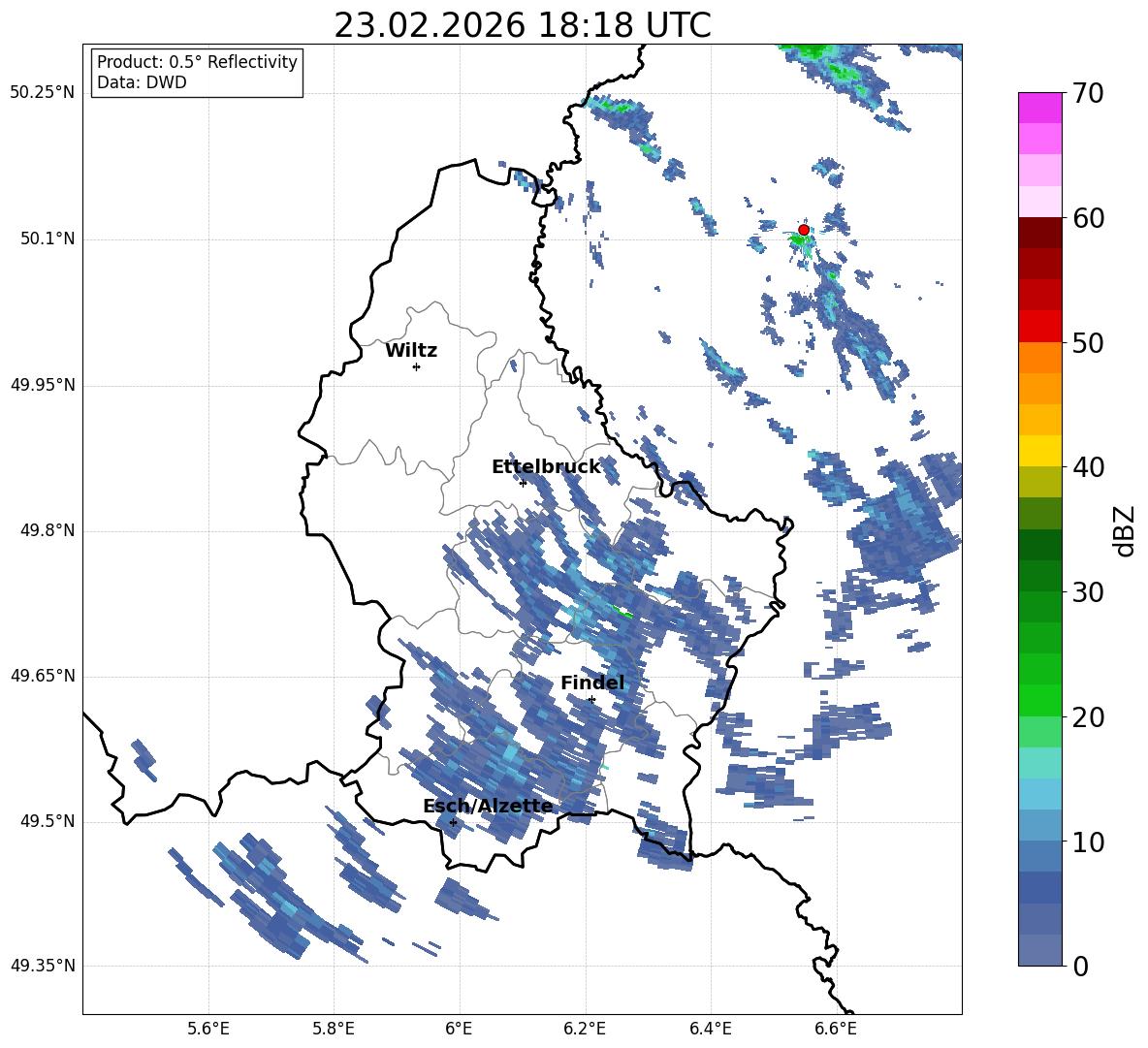Click the 5.8°E longitude label
The image size is (1148, 1048).
334,1029
